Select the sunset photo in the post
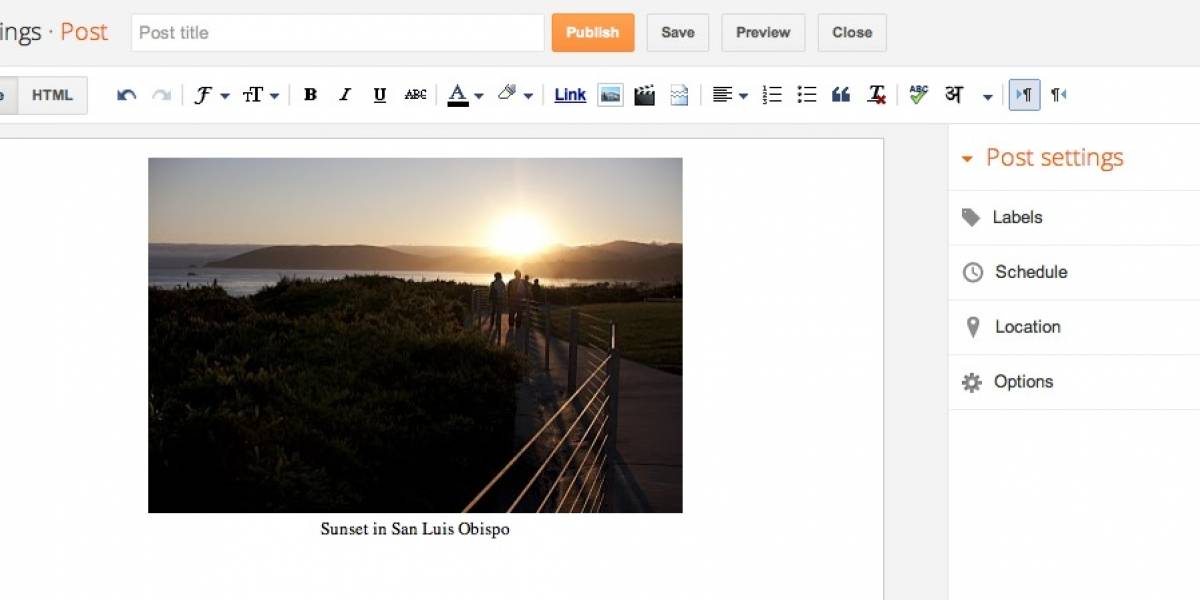Image resolution: width=1200 pixels, height=600 pixels. 415,335
